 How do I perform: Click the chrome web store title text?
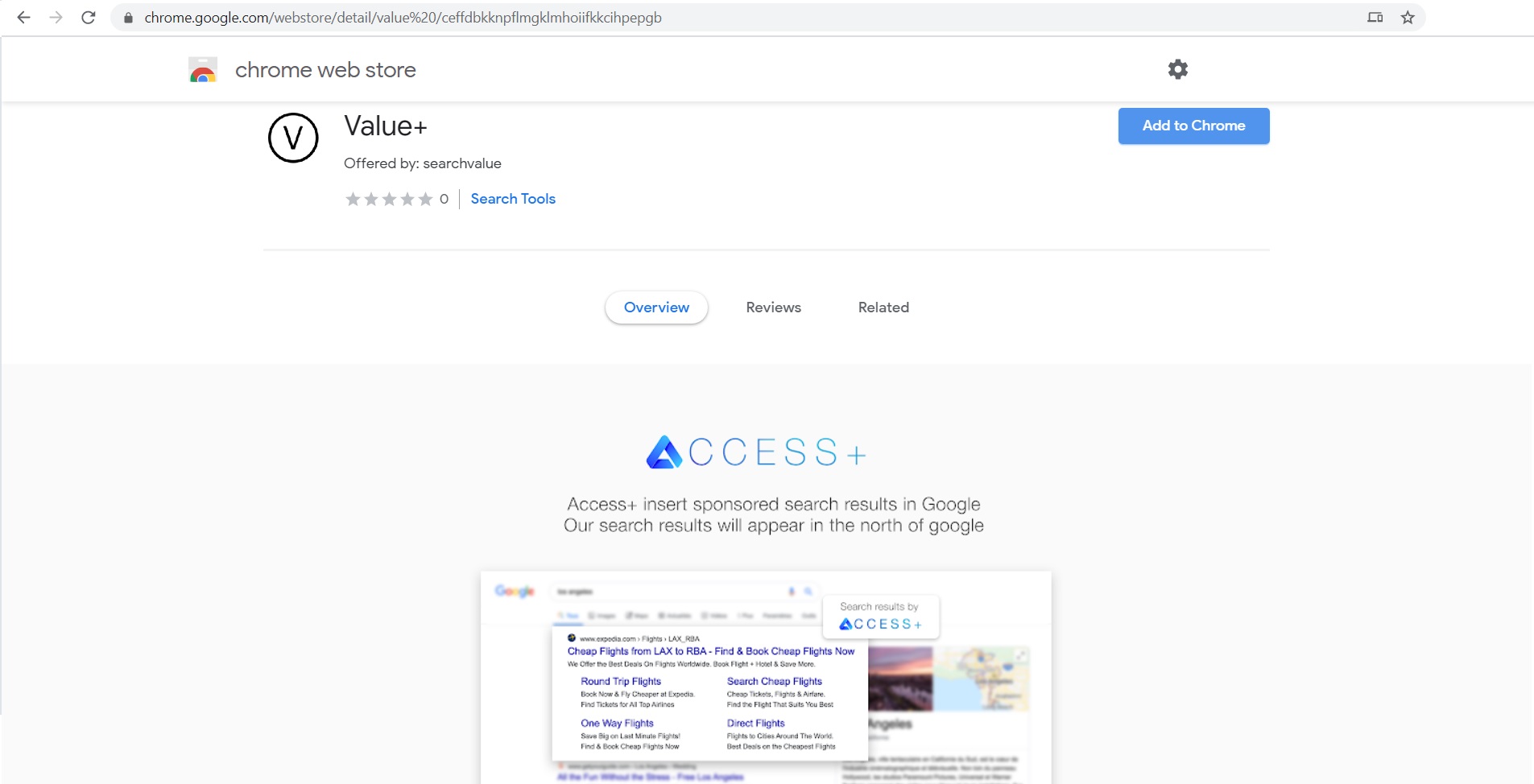(x=325, y=70)
